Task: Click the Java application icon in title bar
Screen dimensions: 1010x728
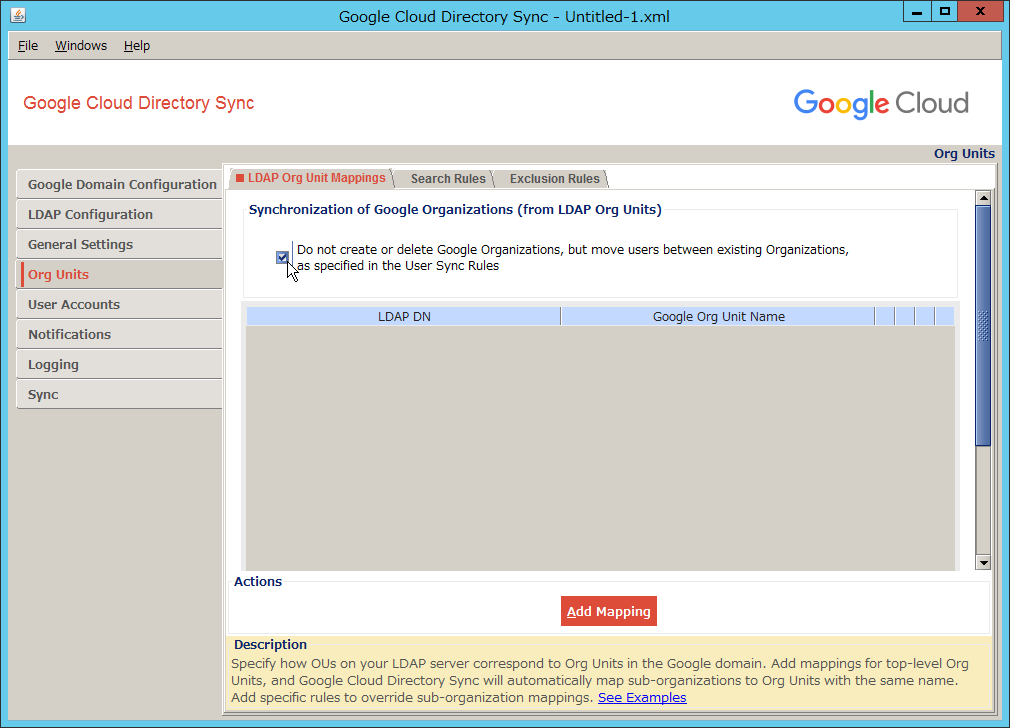Action: [18, 15]
